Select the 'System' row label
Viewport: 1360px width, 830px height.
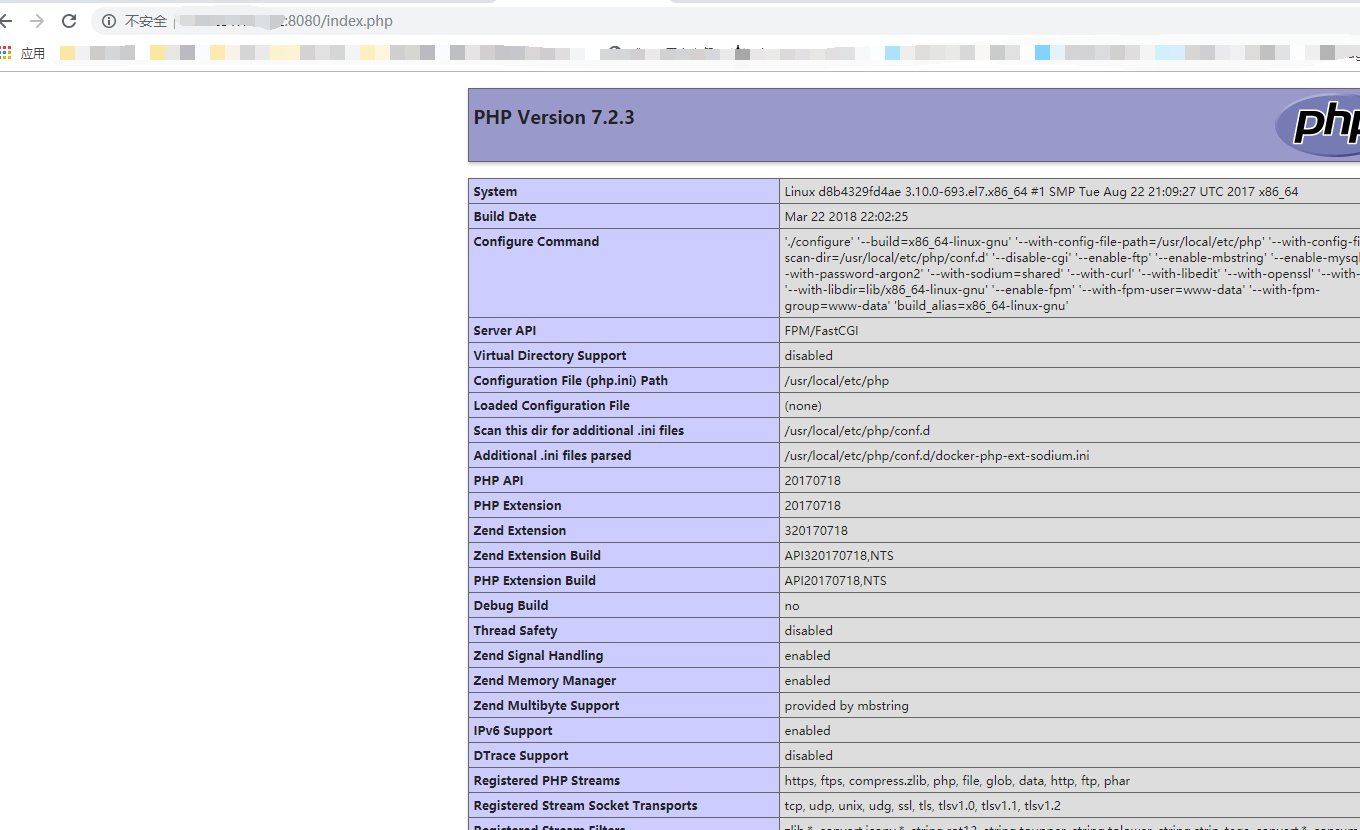pos(495,192)
